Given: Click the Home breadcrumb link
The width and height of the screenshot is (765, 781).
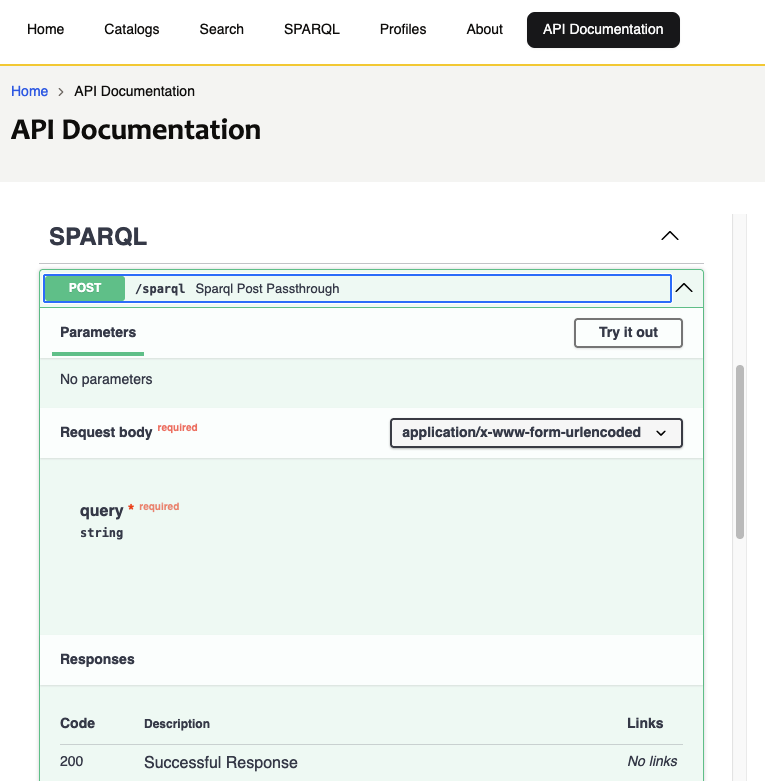Looking at the screenshot, I should point(30,91).
